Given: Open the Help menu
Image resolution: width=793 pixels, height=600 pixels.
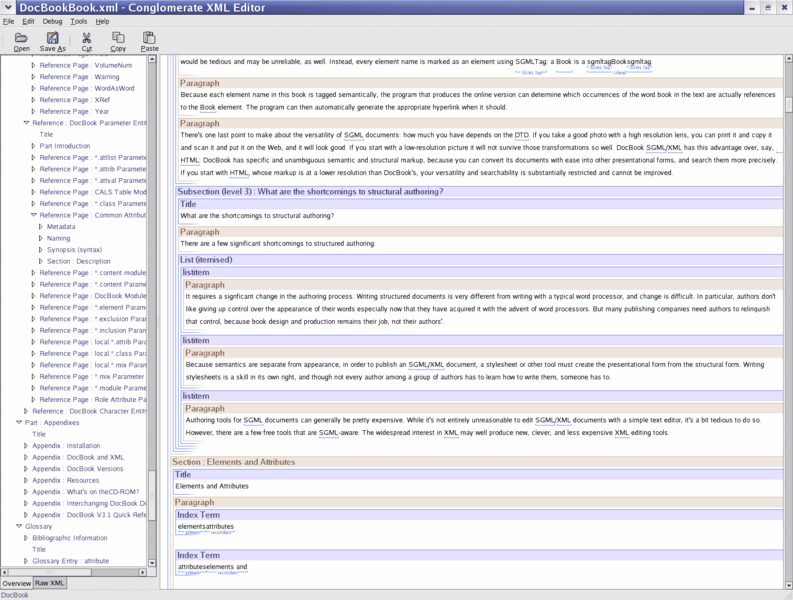Looking at the screenshot, I should pyautogui.click(x=102, y=21).
